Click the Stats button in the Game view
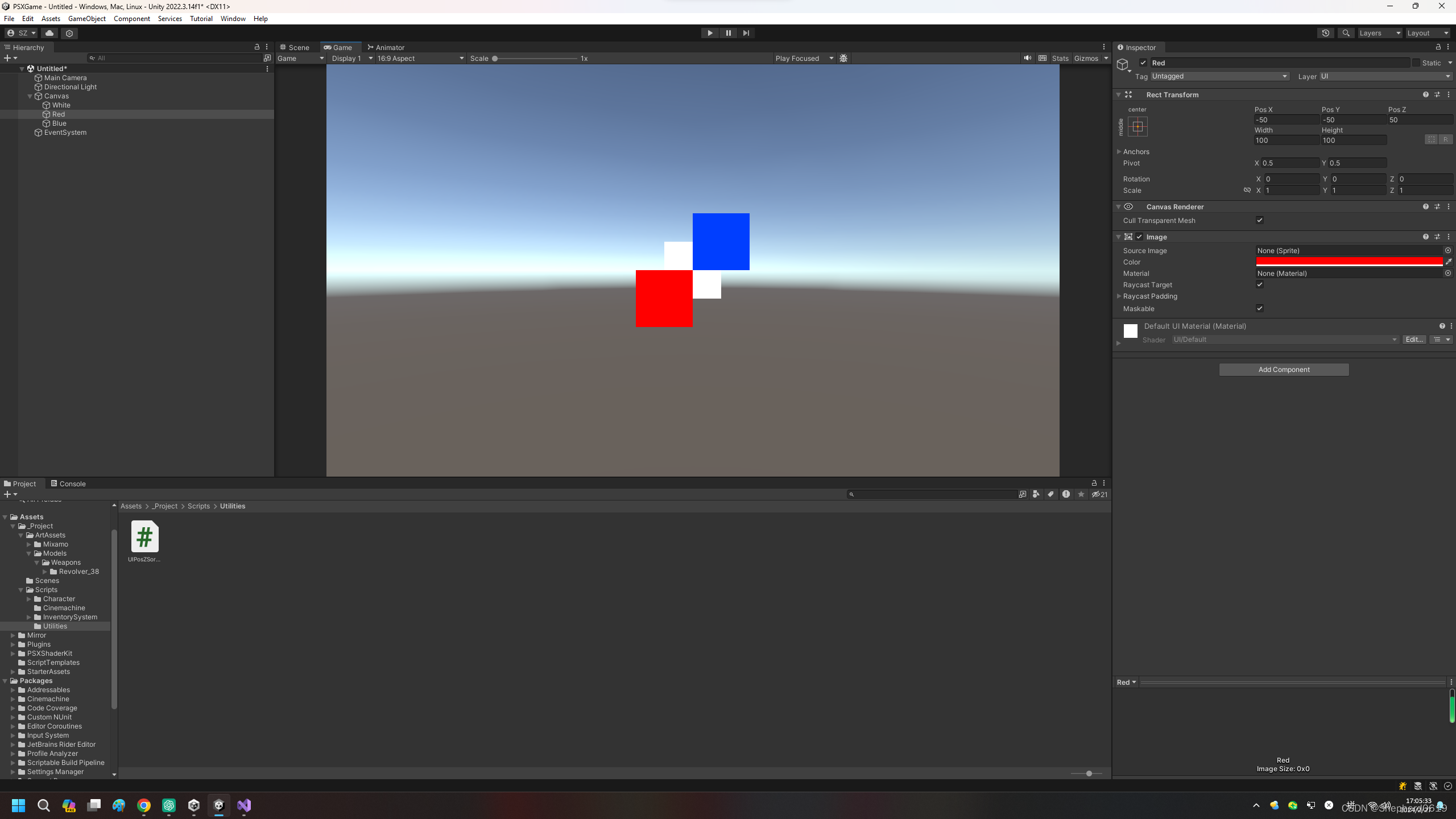This screenshot has width=1456, height=819. [x=1061, y=58]
